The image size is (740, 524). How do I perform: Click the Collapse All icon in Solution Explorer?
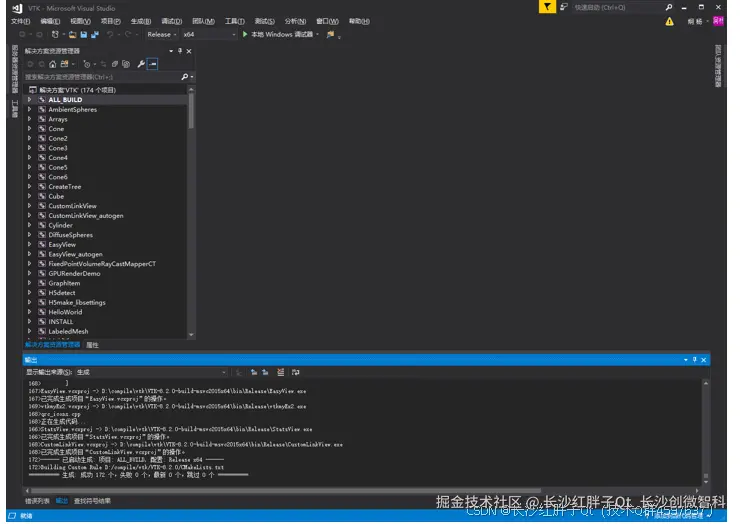point(115,64)
